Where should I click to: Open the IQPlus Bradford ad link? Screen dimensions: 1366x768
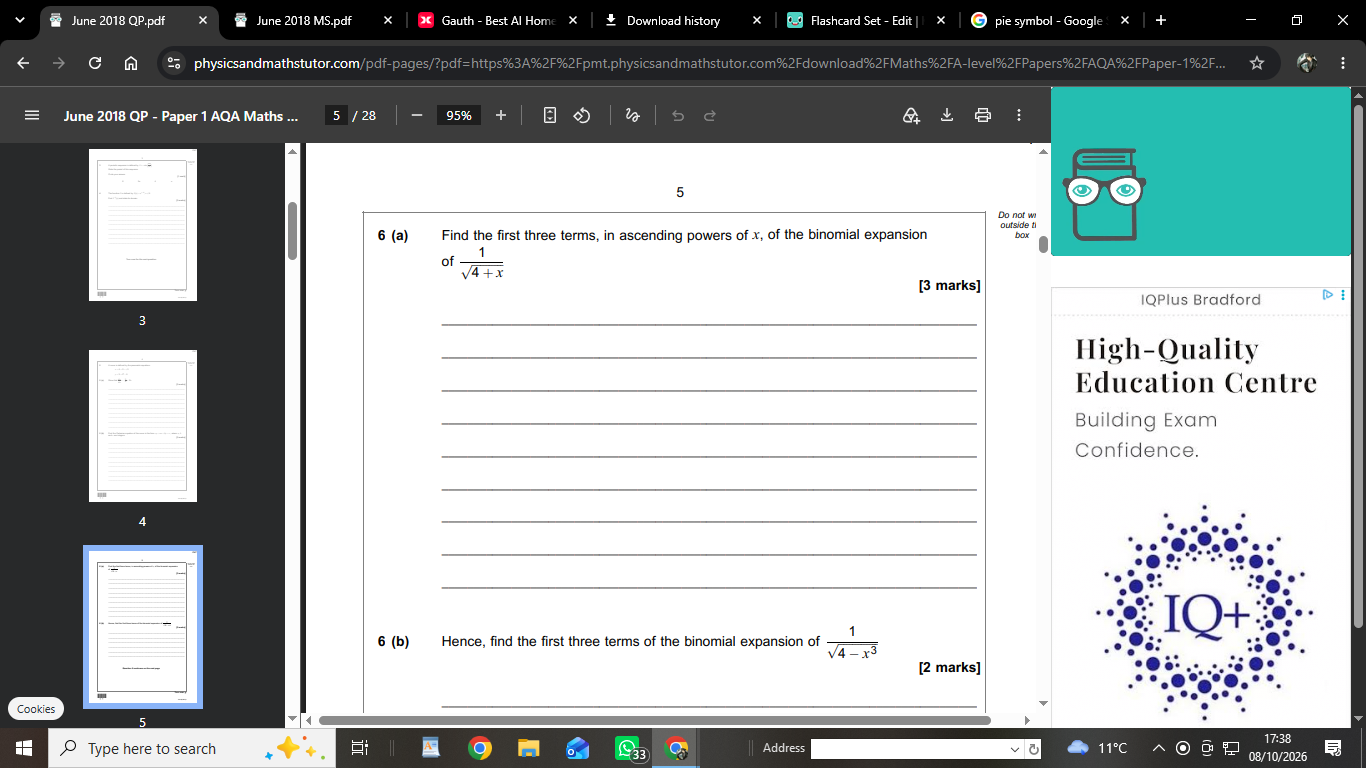pos(1200,300)
